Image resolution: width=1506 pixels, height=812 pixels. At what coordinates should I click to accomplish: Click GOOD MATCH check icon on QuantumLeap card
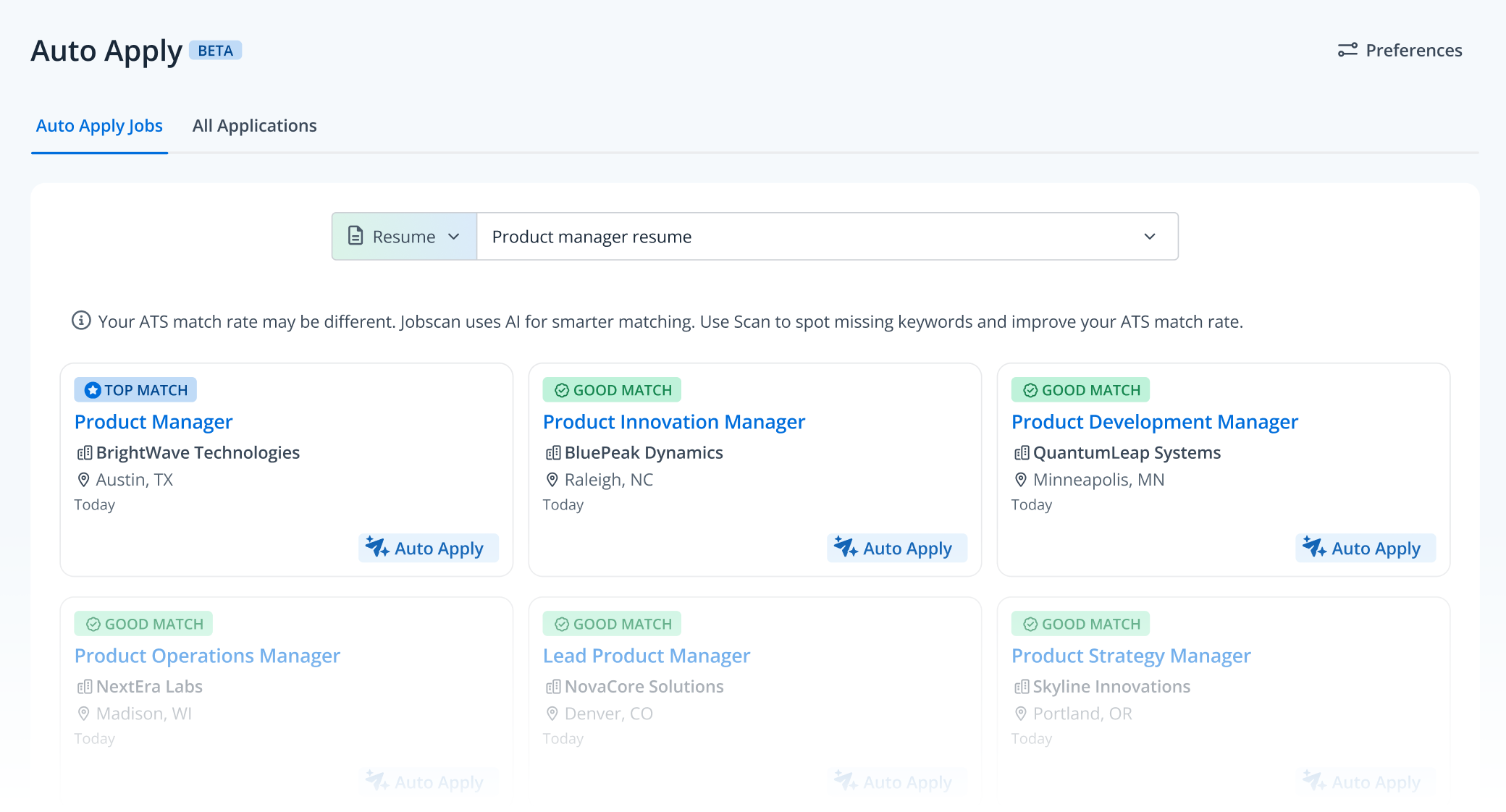click(1030, 390)
